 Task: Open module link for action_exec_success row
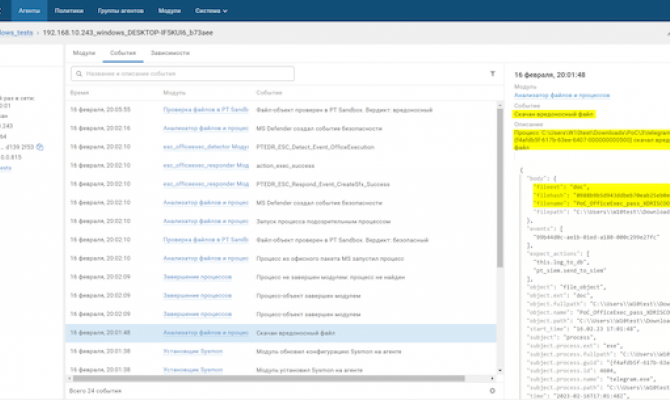point(206,165)
